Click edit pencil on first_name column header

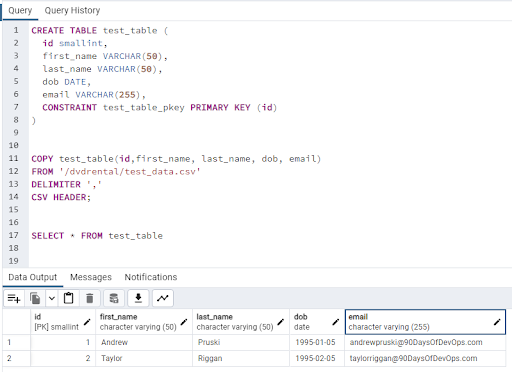(x=184, y=322)
